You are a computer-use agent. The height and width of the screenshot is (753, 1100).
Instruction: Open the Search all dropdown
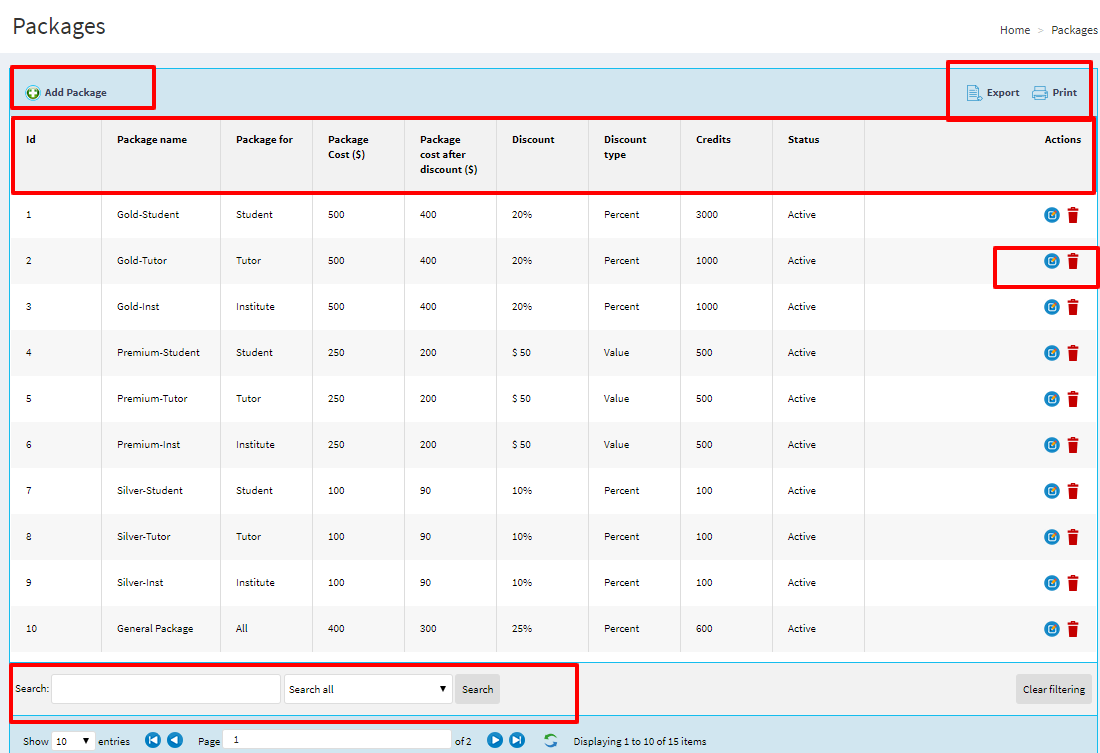point(368,689)
